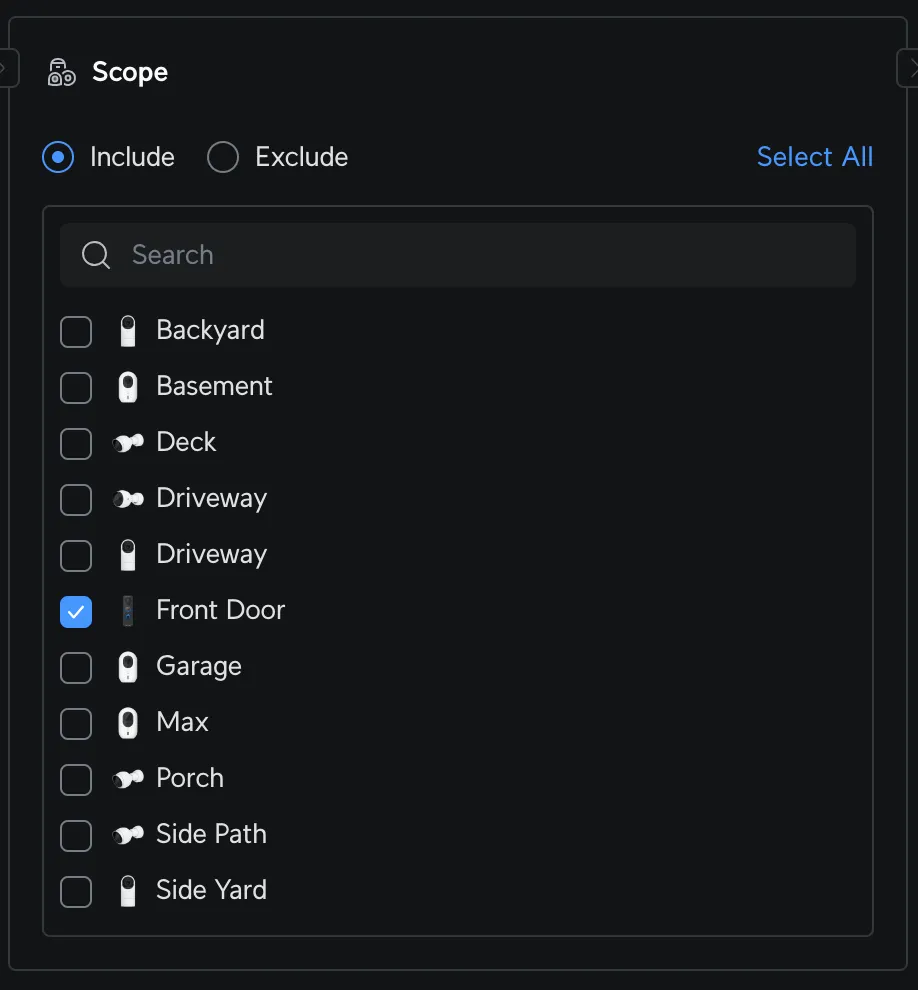Click the right chevron arrow on the edge
This screenshot has width=918, height=990.
pos(912,67)
